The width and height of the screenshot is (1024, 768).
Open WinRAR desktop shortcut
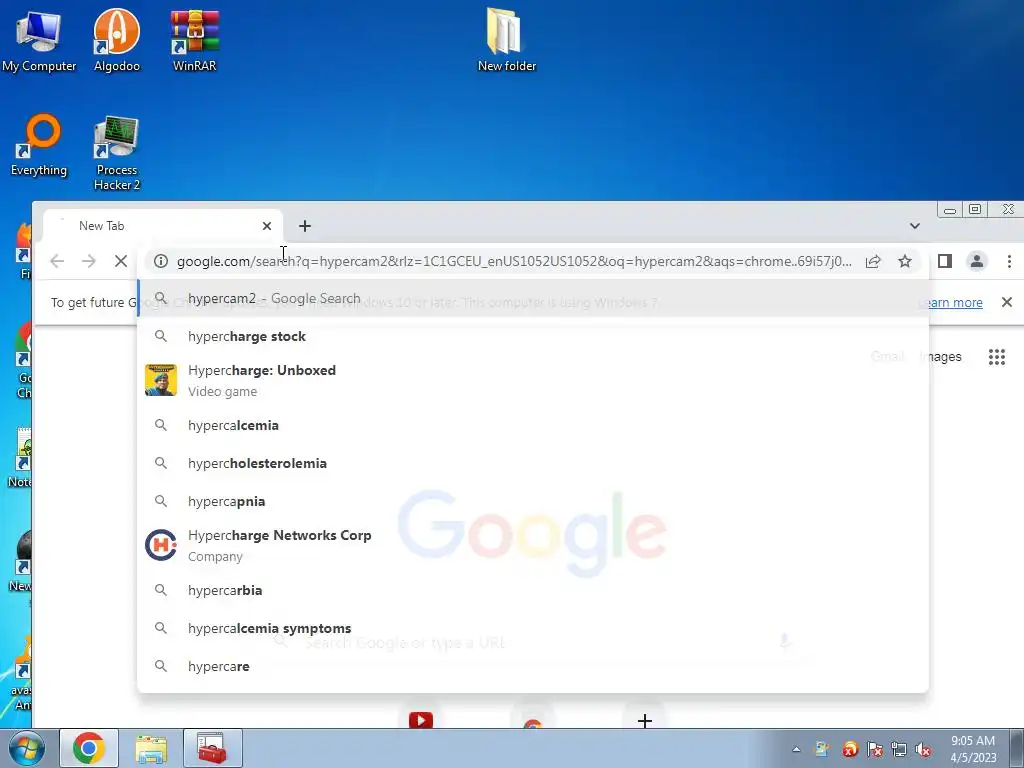pos(195,40)
